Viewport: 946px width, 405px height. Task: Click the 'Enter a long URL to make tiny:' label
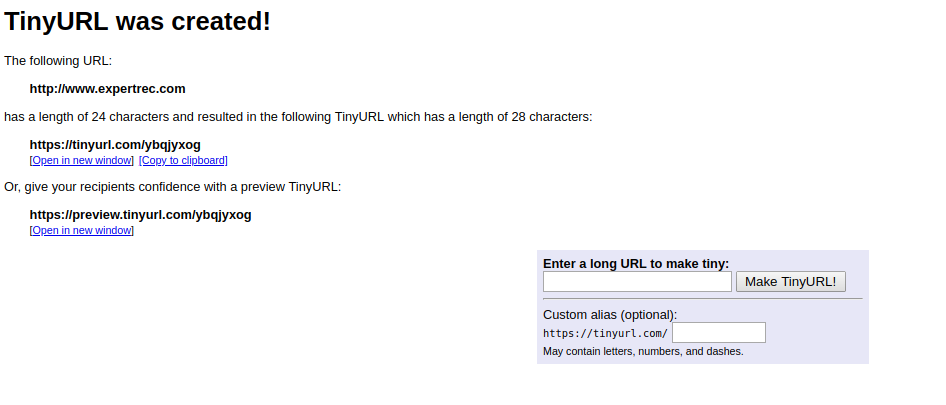coord(636,264)
